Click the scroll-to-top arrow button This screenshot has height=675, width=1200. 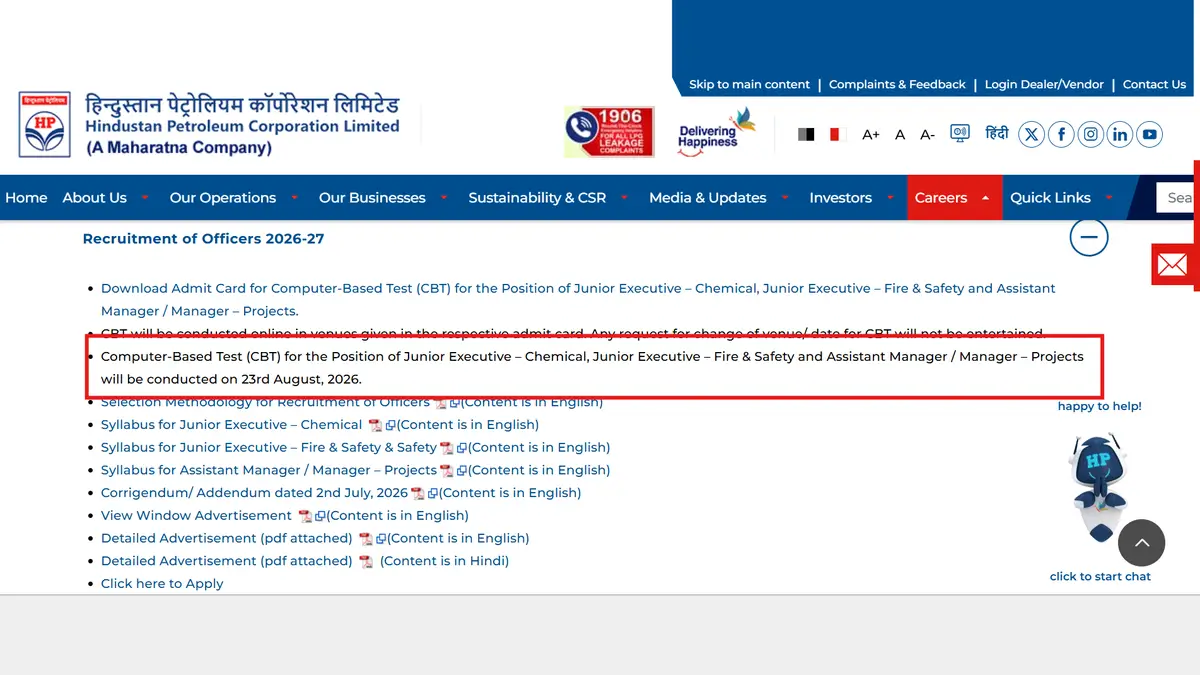click(1142, 543)
